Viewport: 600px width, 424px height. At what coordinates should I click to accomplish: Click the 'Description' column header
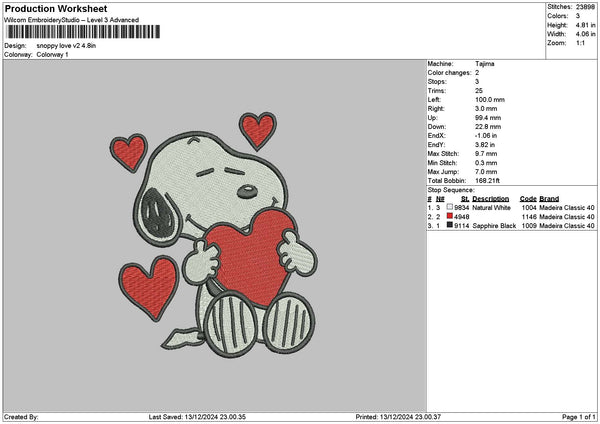coord(491,199)
